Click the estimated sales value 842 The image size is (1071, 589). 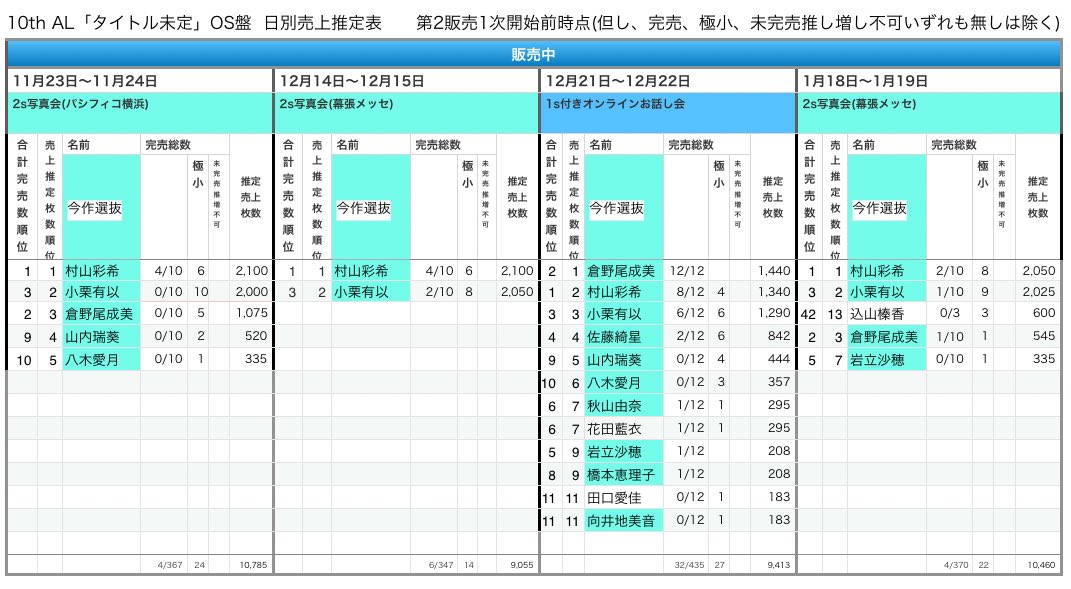coord(779,335)
